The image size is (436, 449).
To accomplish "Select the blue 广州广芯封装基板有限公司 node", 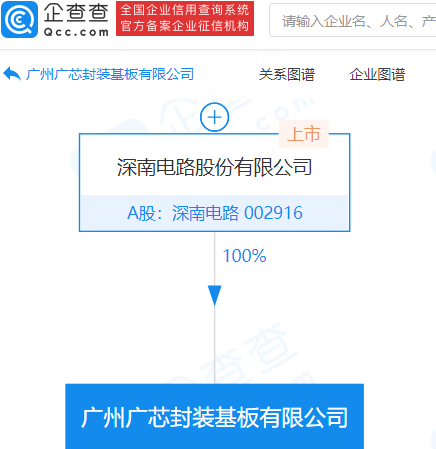I will pos(214,416).
